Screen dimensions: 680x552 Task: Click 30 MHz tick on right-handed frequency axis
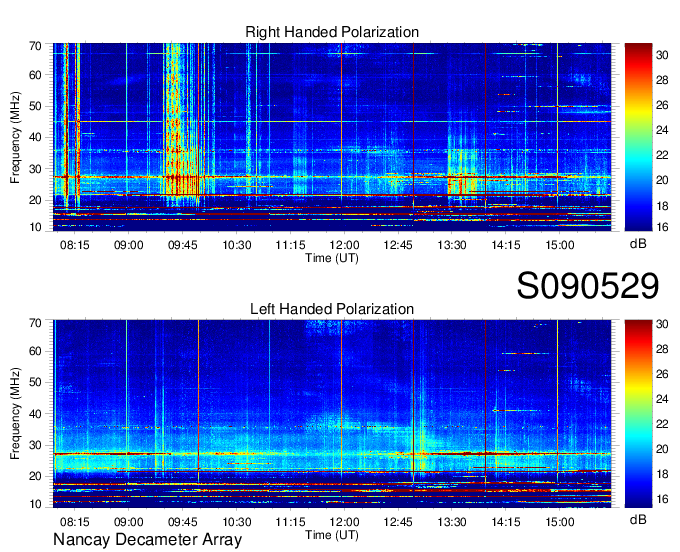coord(35,169)
